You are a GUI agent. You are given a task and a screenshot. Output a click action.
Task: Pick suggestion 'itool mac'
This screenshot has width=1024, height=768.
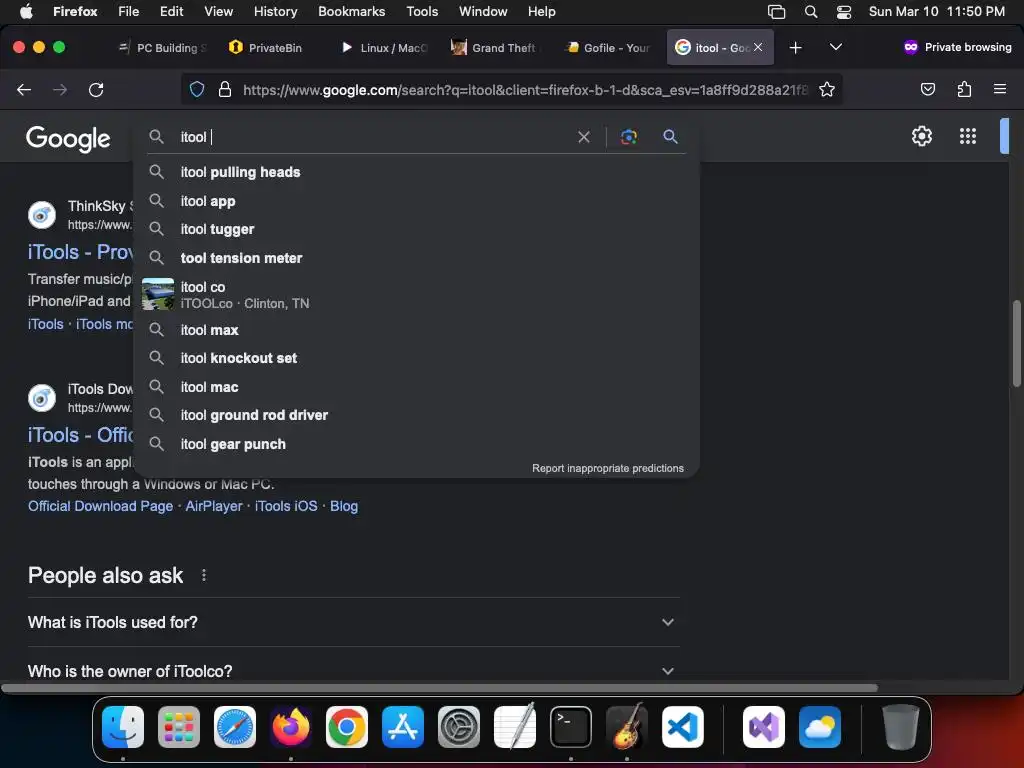(416, 387)
